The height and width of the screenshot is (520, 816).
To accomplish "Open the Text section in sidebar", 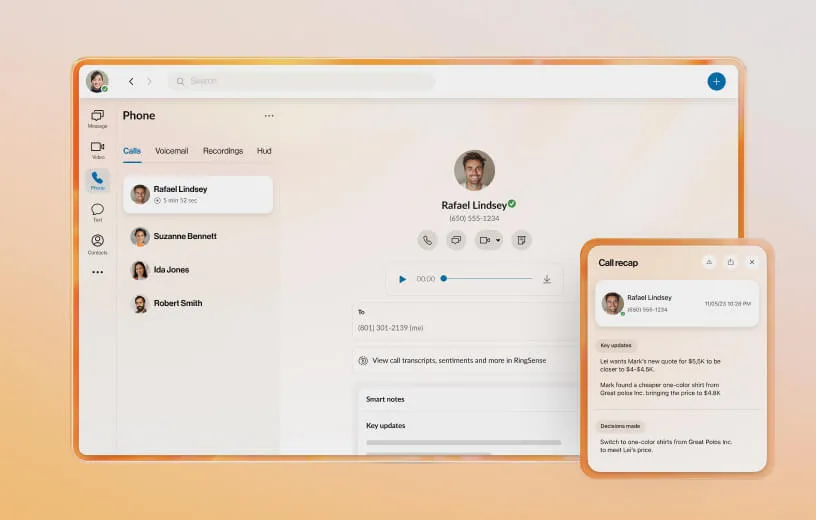I will coord(97,211).
